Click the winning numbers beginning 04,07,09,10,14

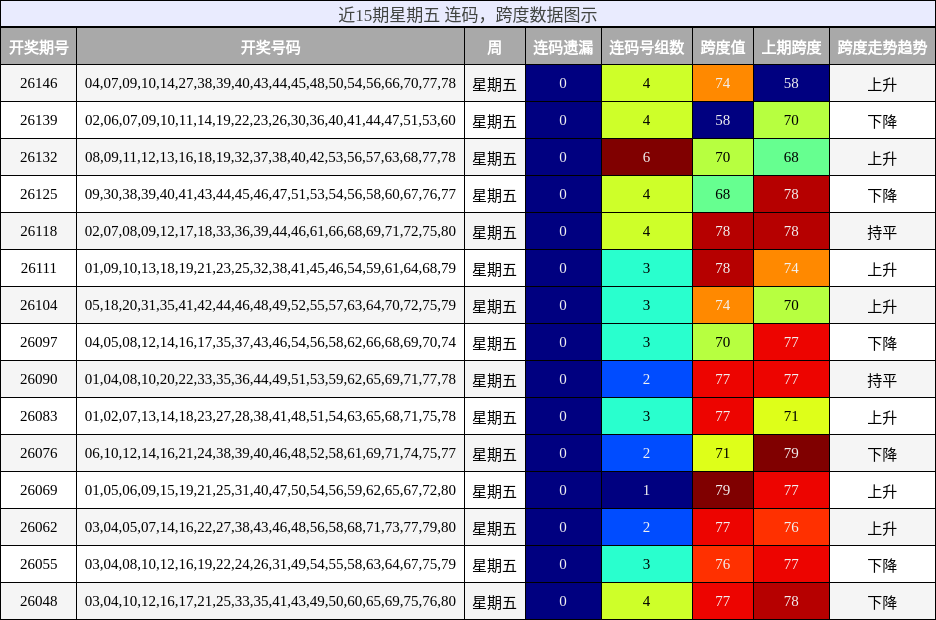pyautogui.click(x=270, y=83)
